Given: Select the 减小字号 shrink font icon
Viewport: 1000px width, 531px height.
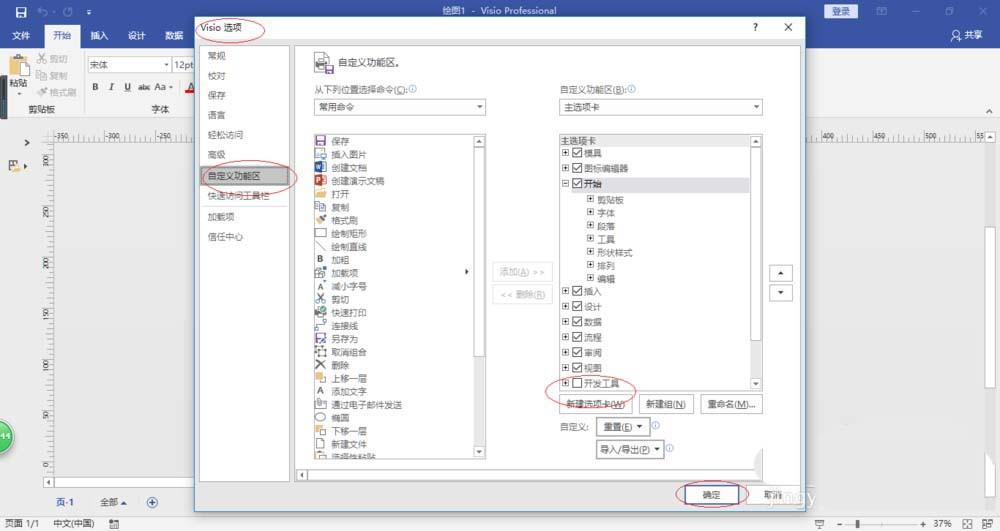Looking at the screenshot, I should coord(321,286).
